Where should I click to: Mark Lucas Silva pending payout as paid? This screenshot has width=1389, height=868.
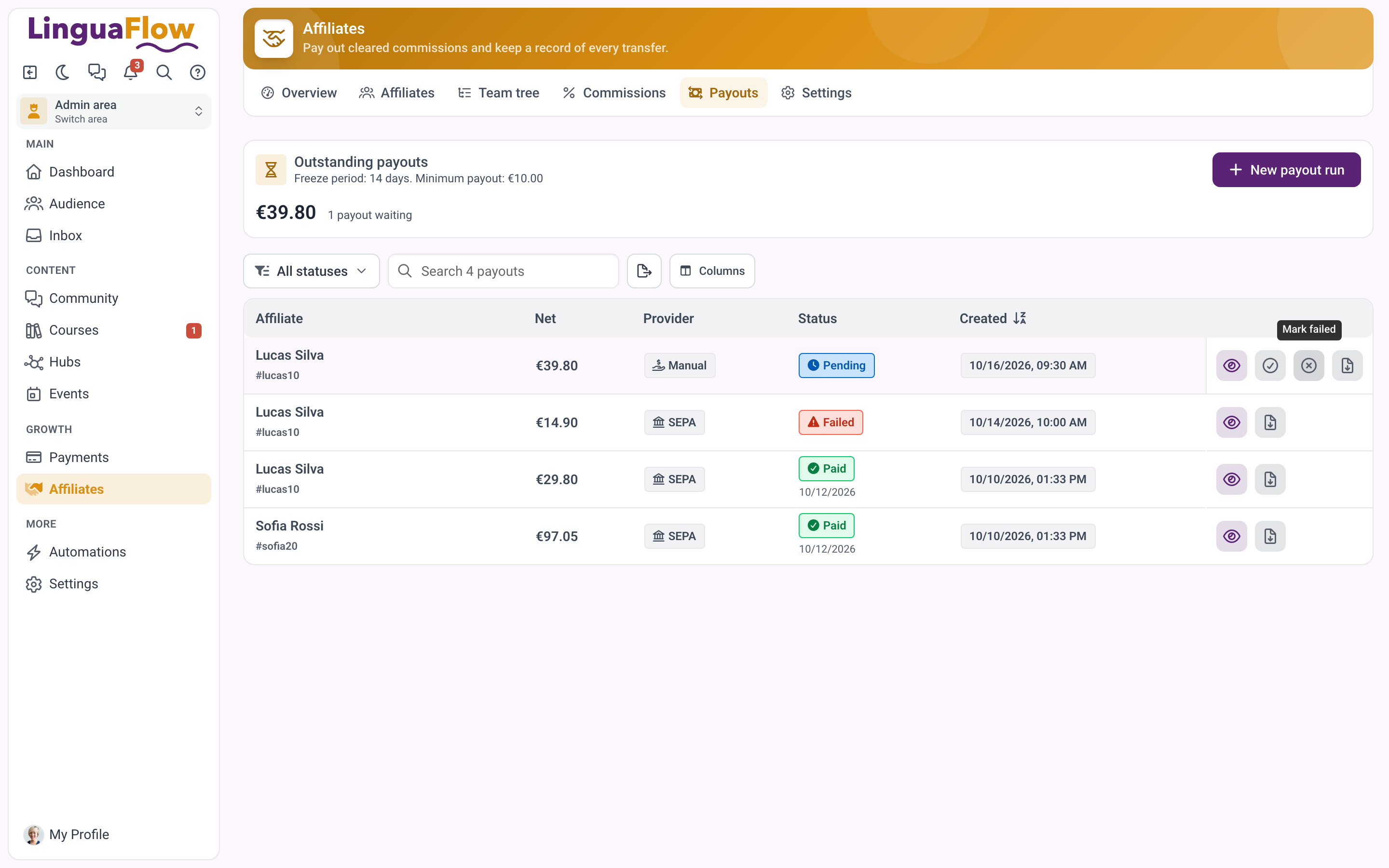(x=1270, y=366)
